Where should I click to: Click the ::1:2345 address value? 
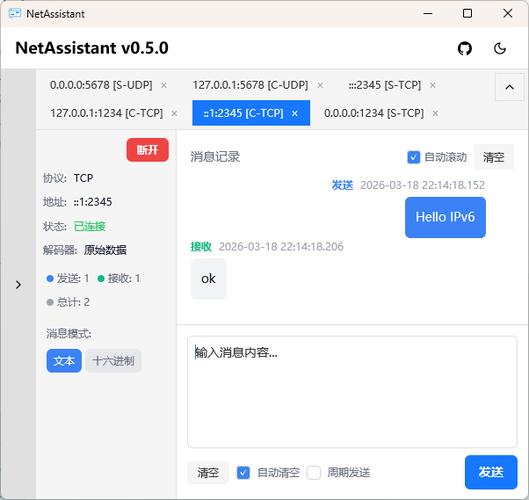click(x=93, y=202)
